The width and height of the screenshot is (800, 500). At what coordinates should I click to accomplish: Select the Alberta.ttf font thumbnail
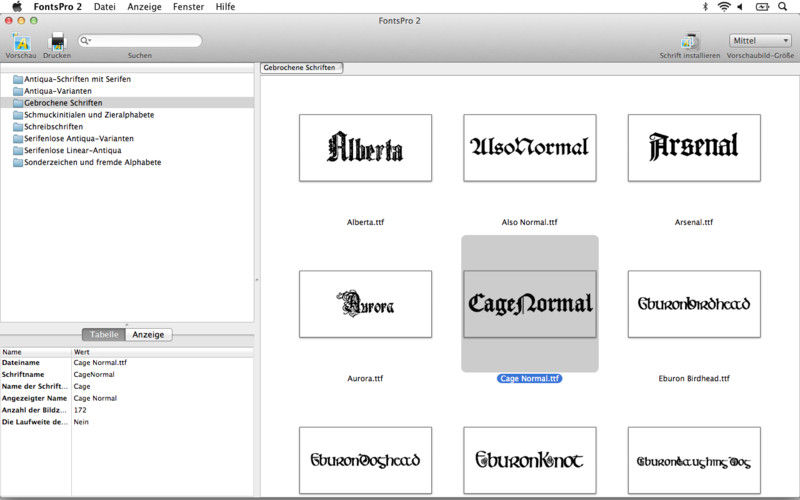click(365, 148)
